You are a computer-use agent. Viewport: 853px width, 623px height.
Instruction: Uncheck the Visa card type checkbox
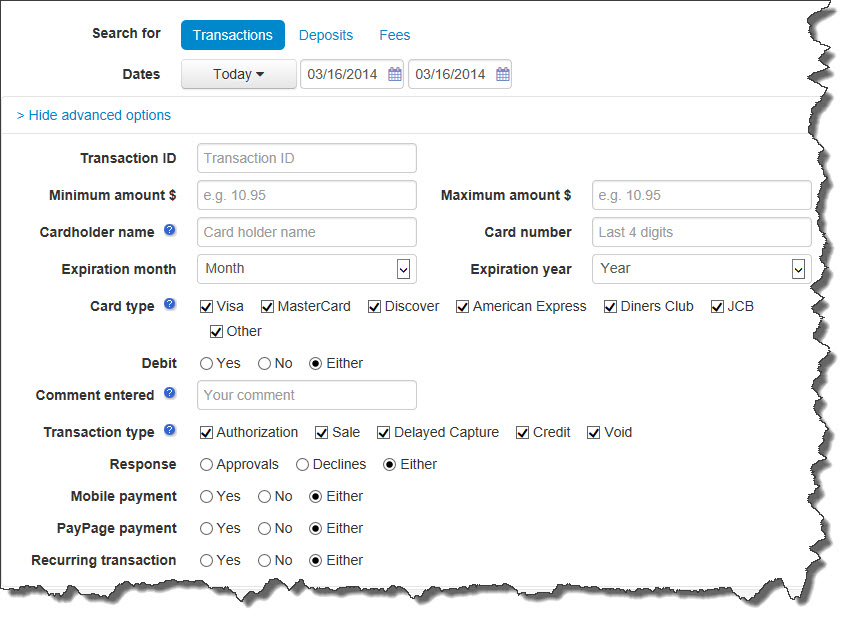[206, 307]
